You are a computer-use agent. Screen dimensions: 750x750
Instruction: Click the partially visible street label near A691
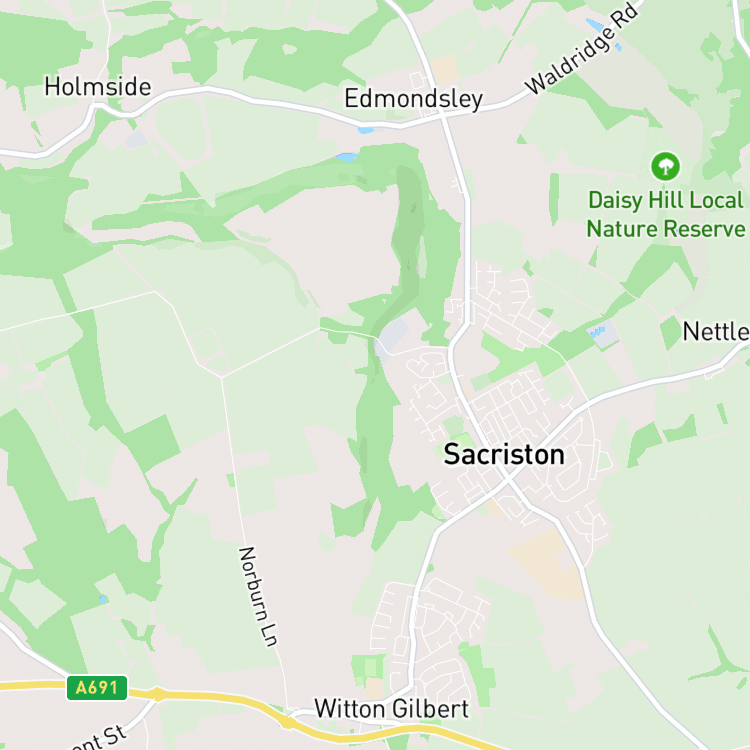(x=98, y=739)
